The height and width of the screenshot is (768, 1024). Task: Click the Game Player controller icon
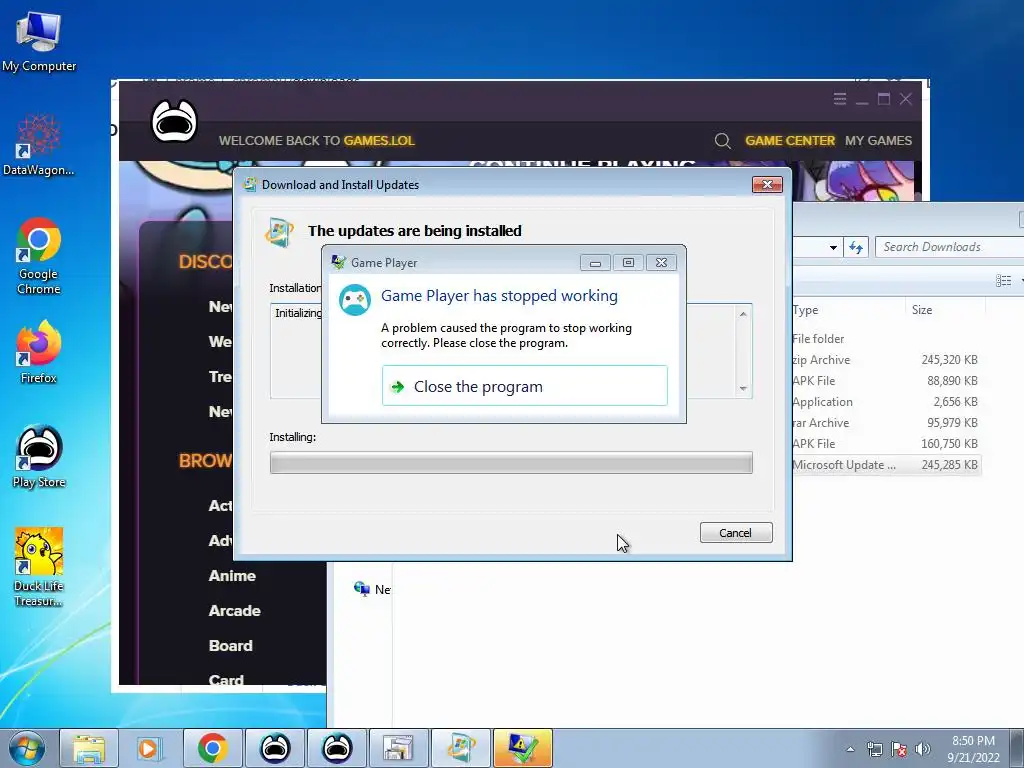point(355,300)
